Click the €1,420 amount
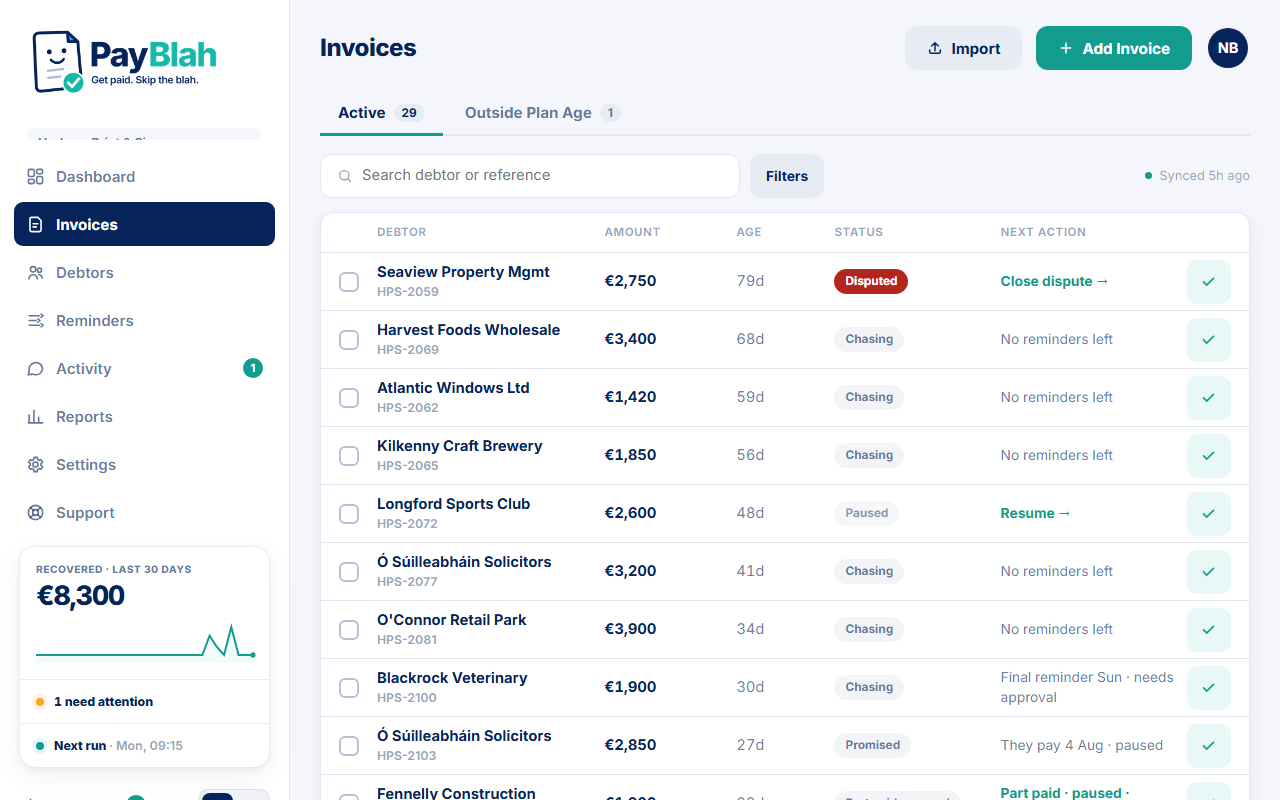1280x800 pixels. [630, 397]
